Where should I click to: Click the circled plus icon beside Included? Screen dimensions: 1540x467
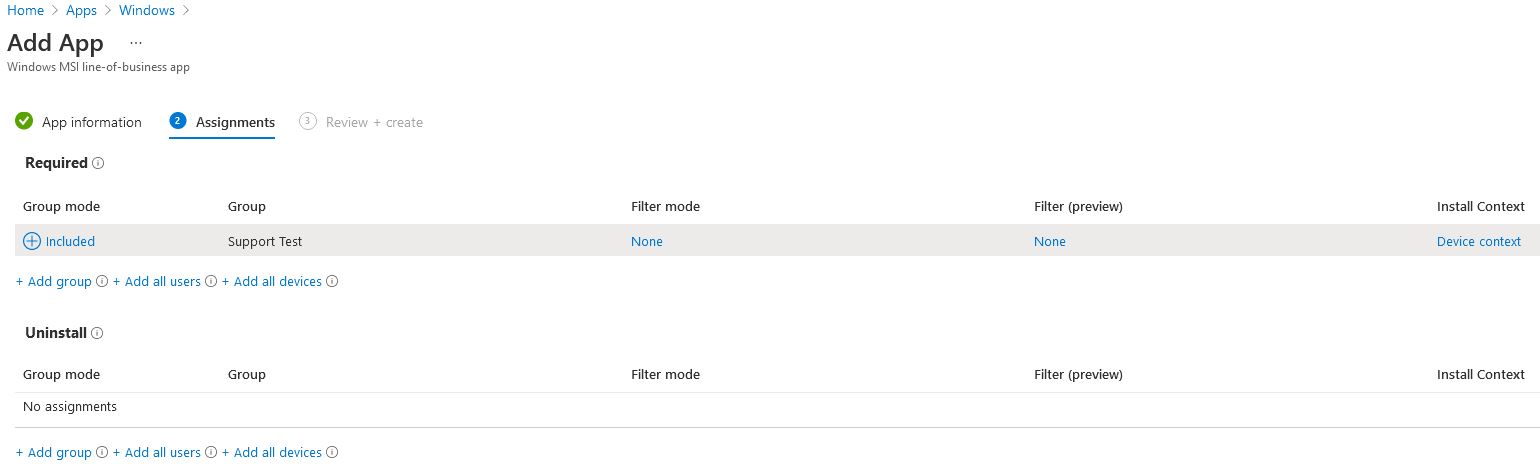coord(32,241)
